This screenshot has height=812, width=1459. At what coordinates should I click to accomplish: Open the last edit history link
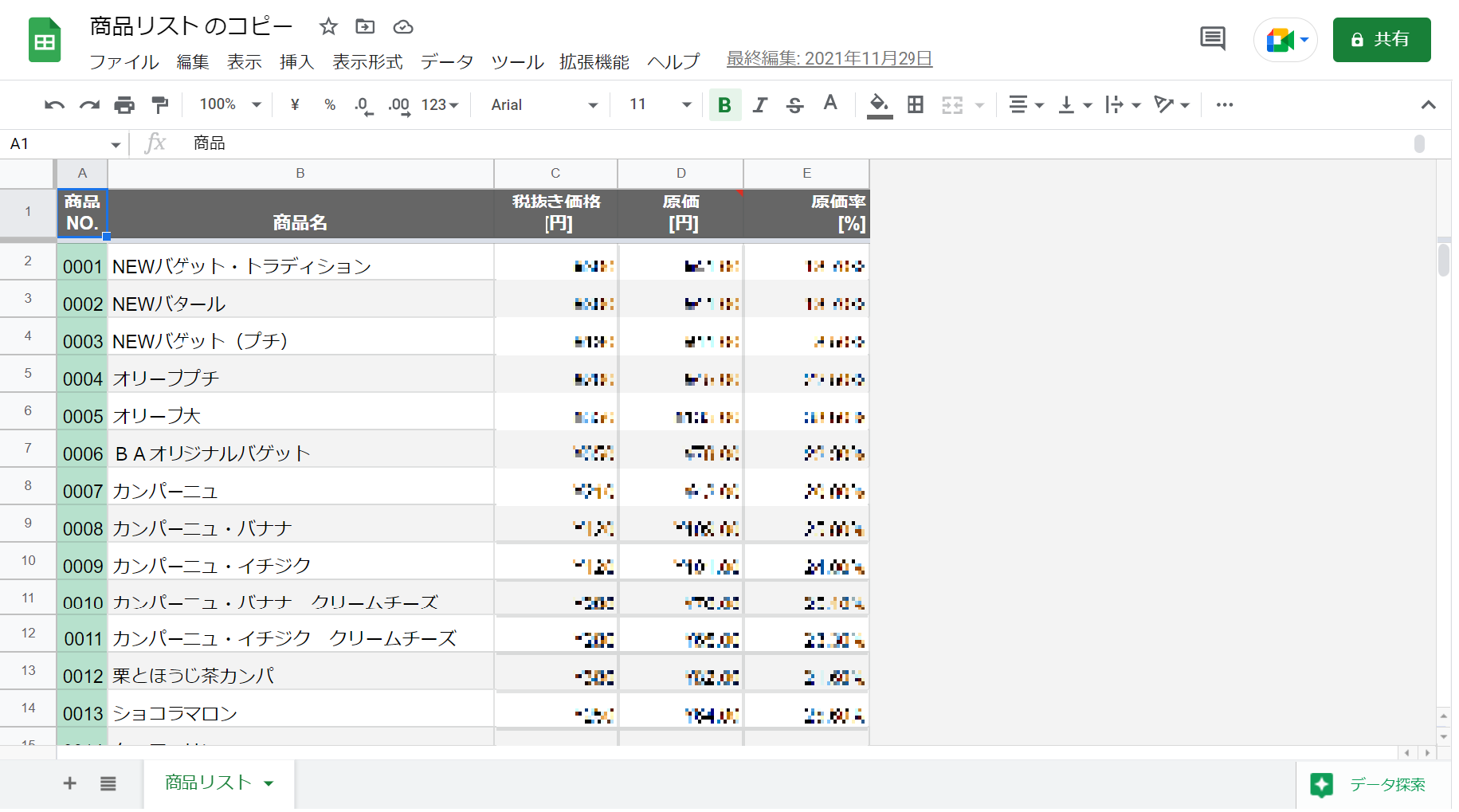829,59
